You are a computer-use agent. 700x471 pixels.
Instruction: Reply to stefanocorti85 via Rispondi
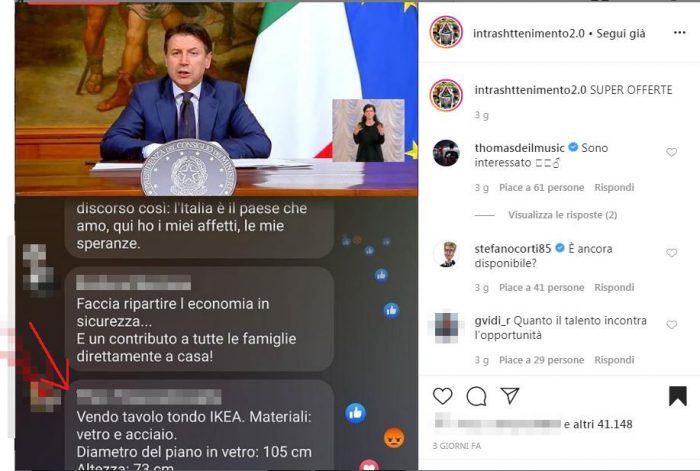pos(614,288)
